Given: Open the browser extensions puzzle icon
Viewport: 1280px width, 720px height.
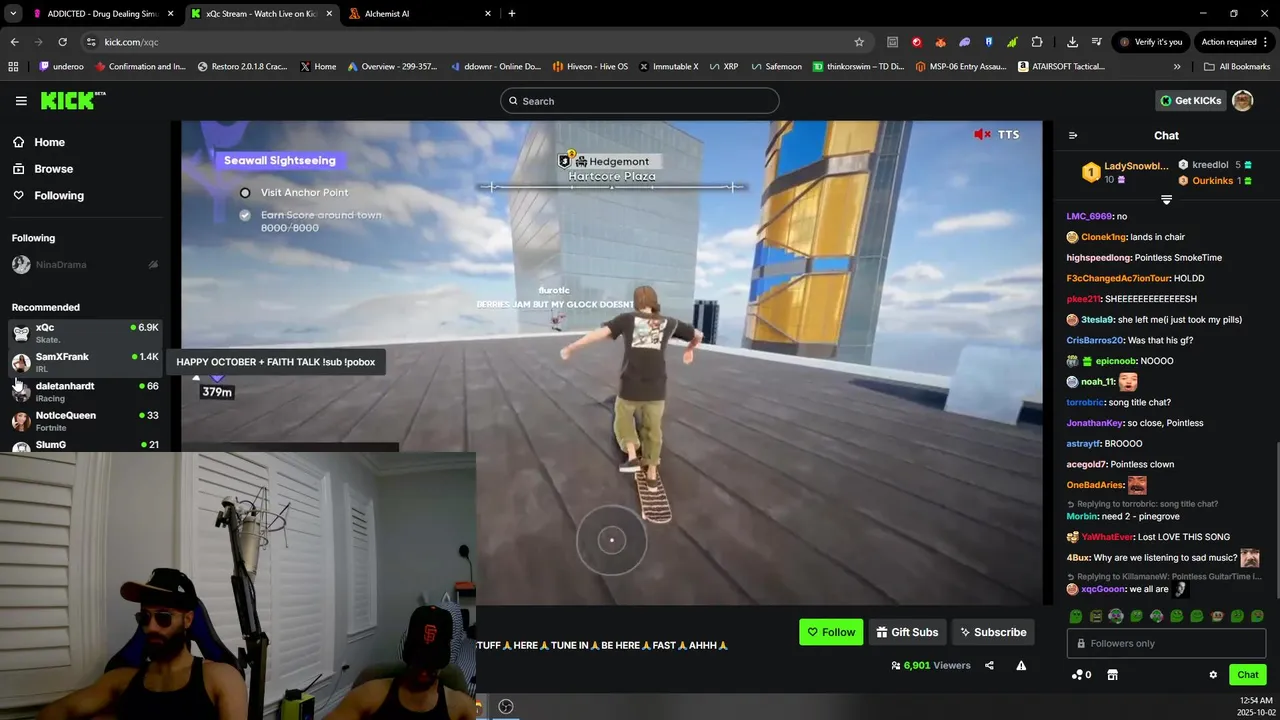Looking at the screenshot, I should [x=1037, y=42].
